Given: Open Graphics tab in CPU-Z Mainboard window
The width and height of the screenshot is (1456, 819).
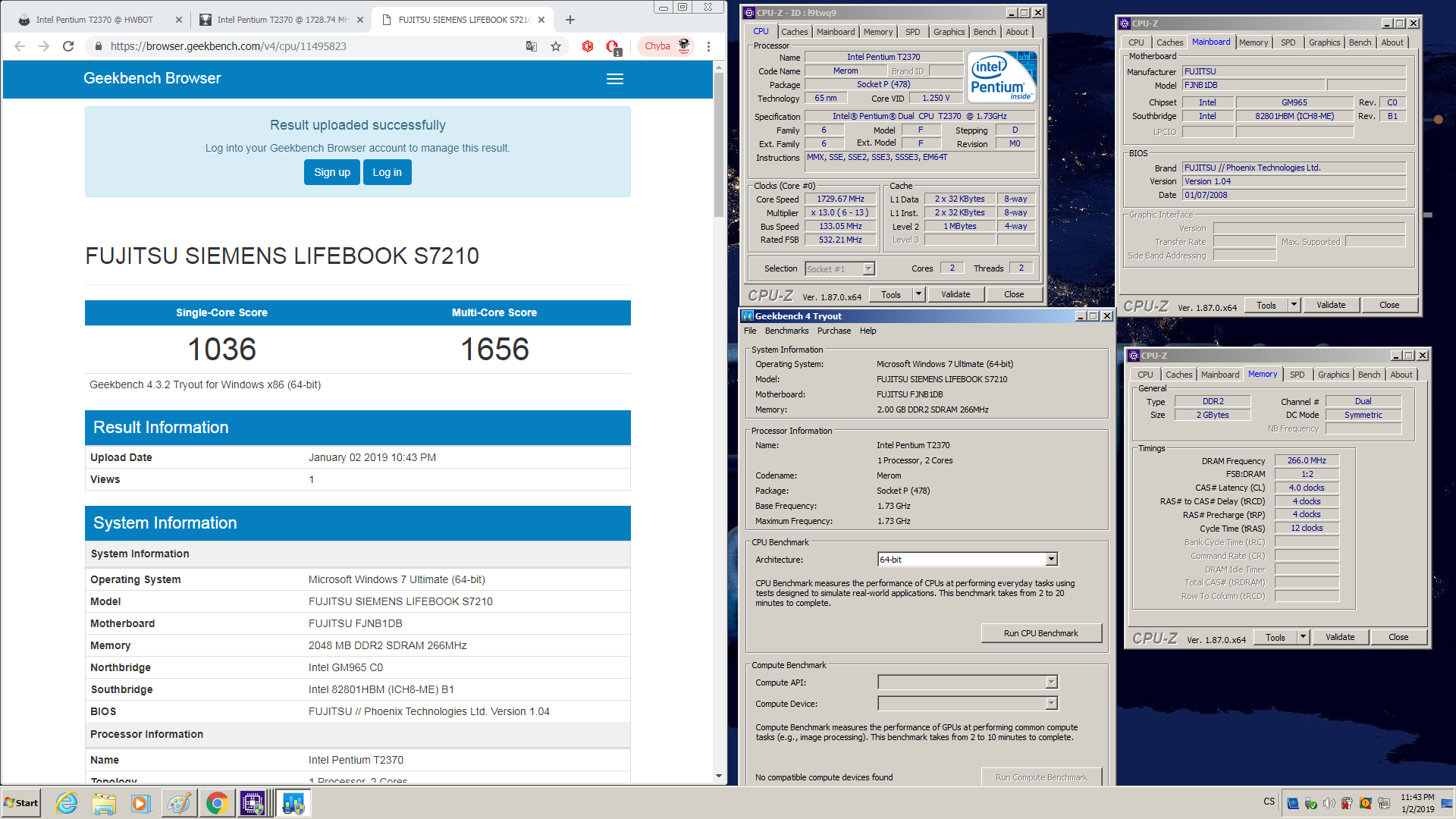Looking at the screenshot, I should click(x=1324, y=42).
